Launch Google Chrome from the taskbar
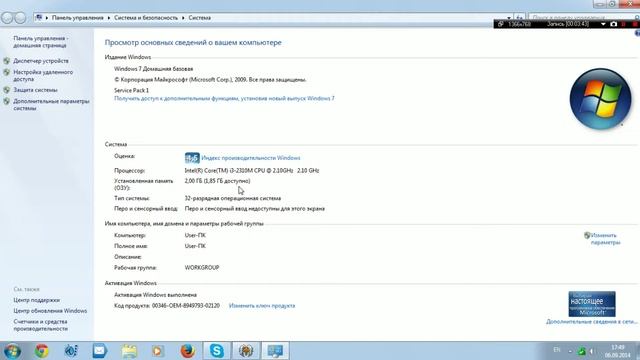640x360 pixels. 41,351
